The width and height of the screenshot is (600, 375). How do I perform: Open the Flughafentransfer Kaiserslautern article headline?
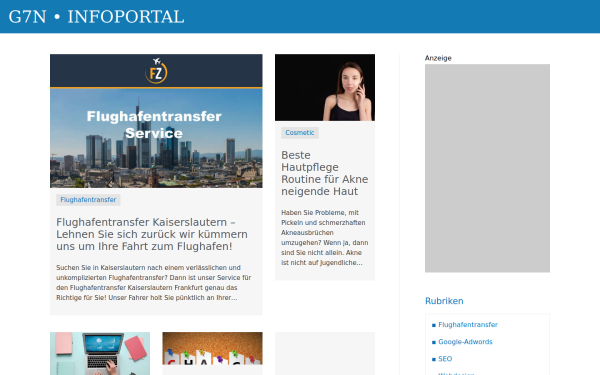152,234
